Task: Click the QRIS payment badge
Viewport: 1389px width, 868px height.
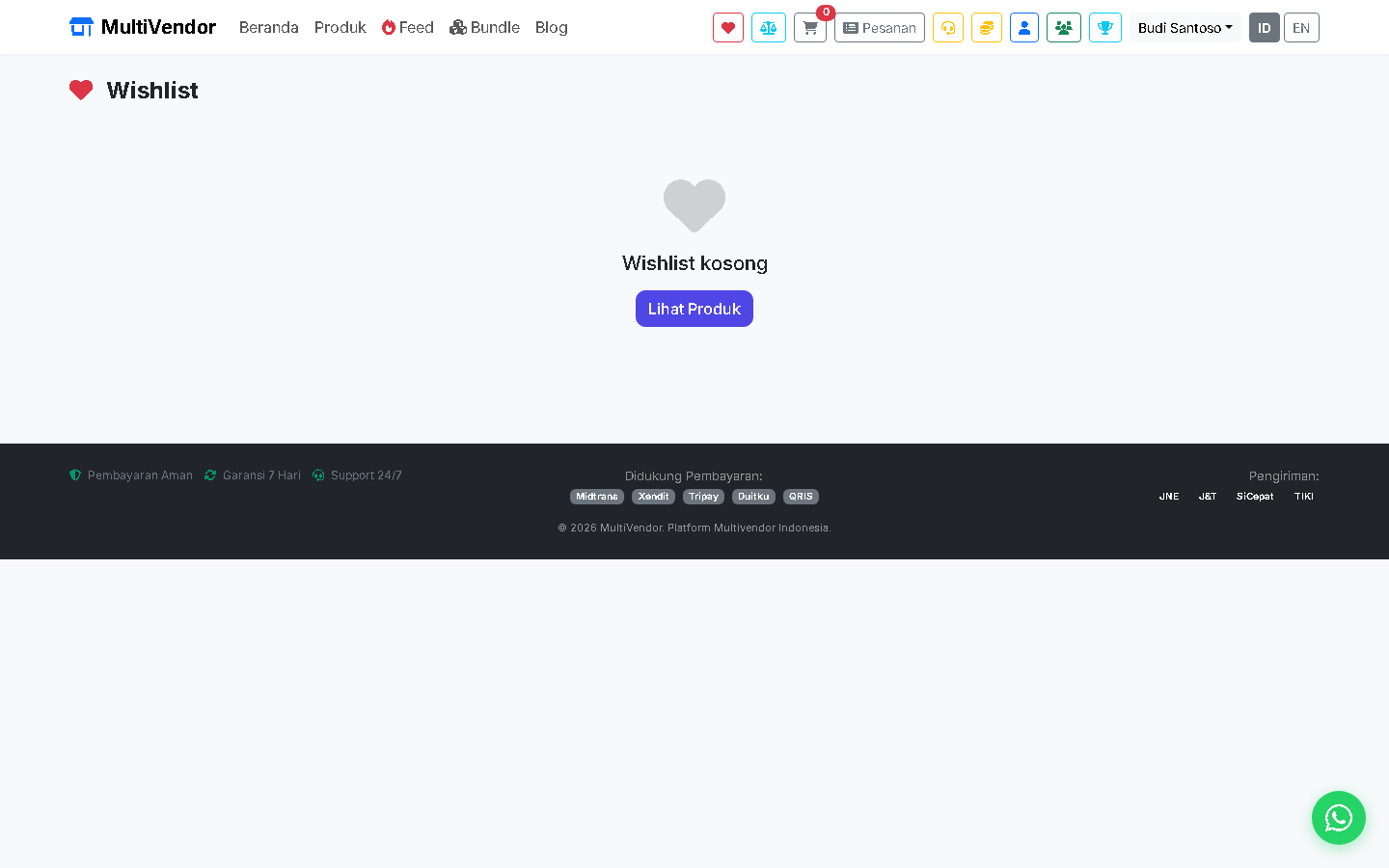Action: (801, 497)
